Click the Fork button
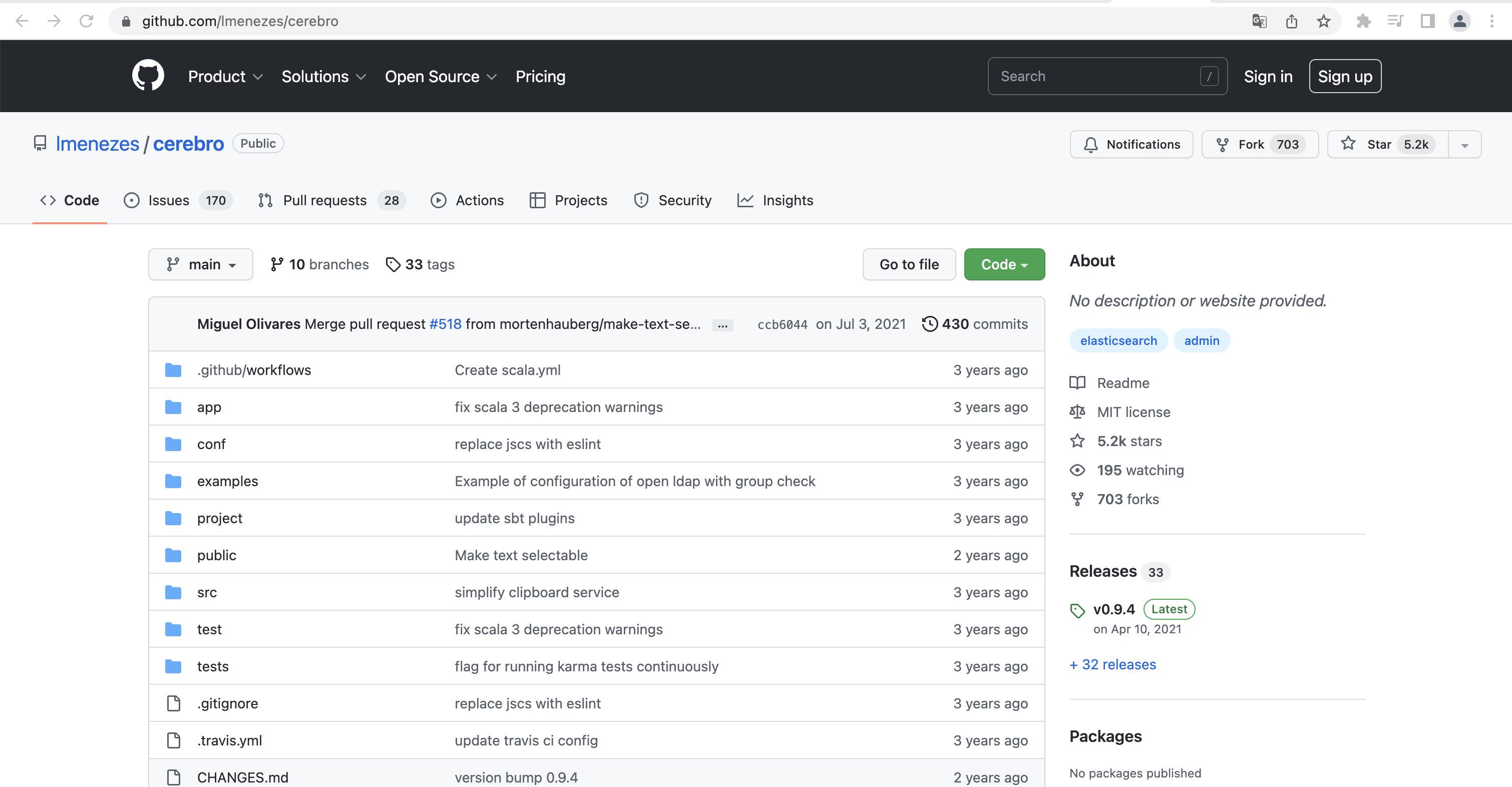The width and height of the screenshot is (1512, 787). (1260, 144)
